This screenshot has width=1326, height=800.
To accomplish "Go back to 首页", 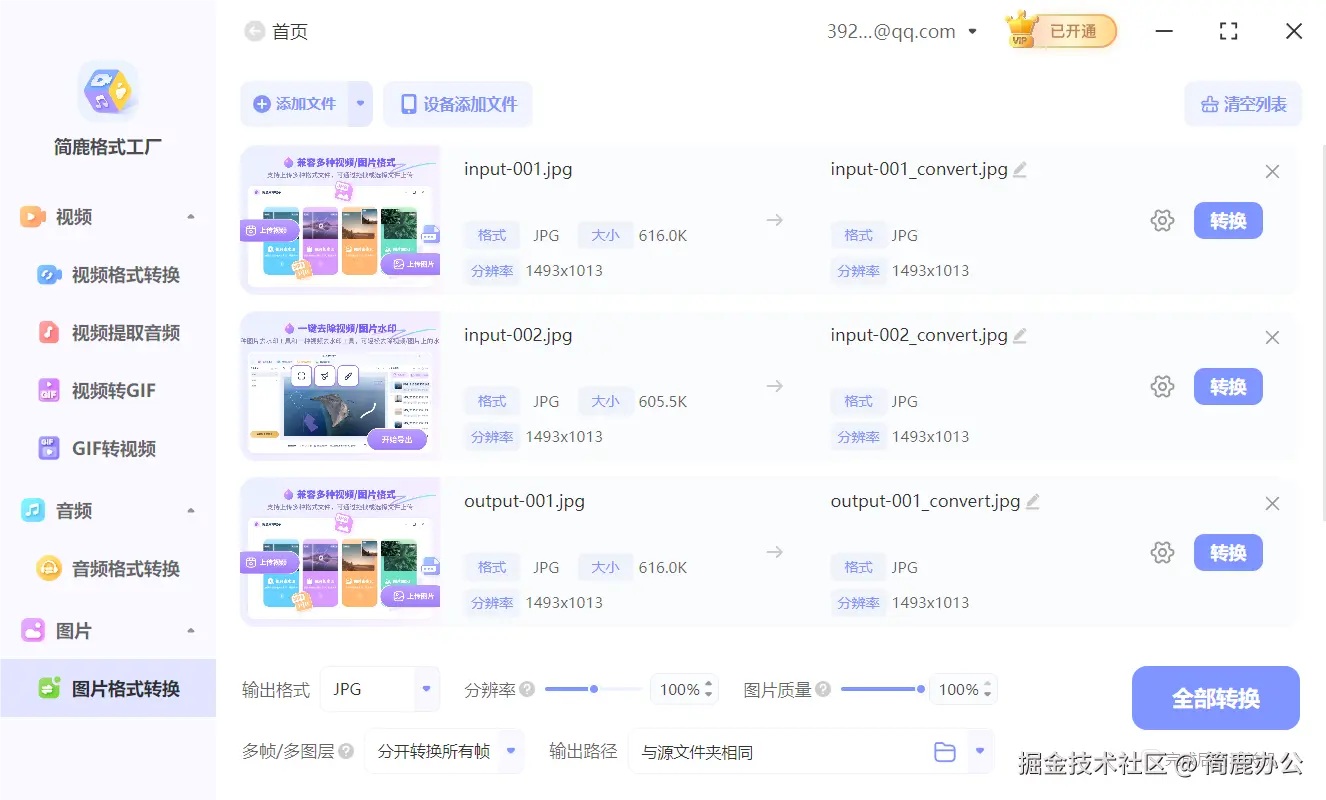I will 276,31.
